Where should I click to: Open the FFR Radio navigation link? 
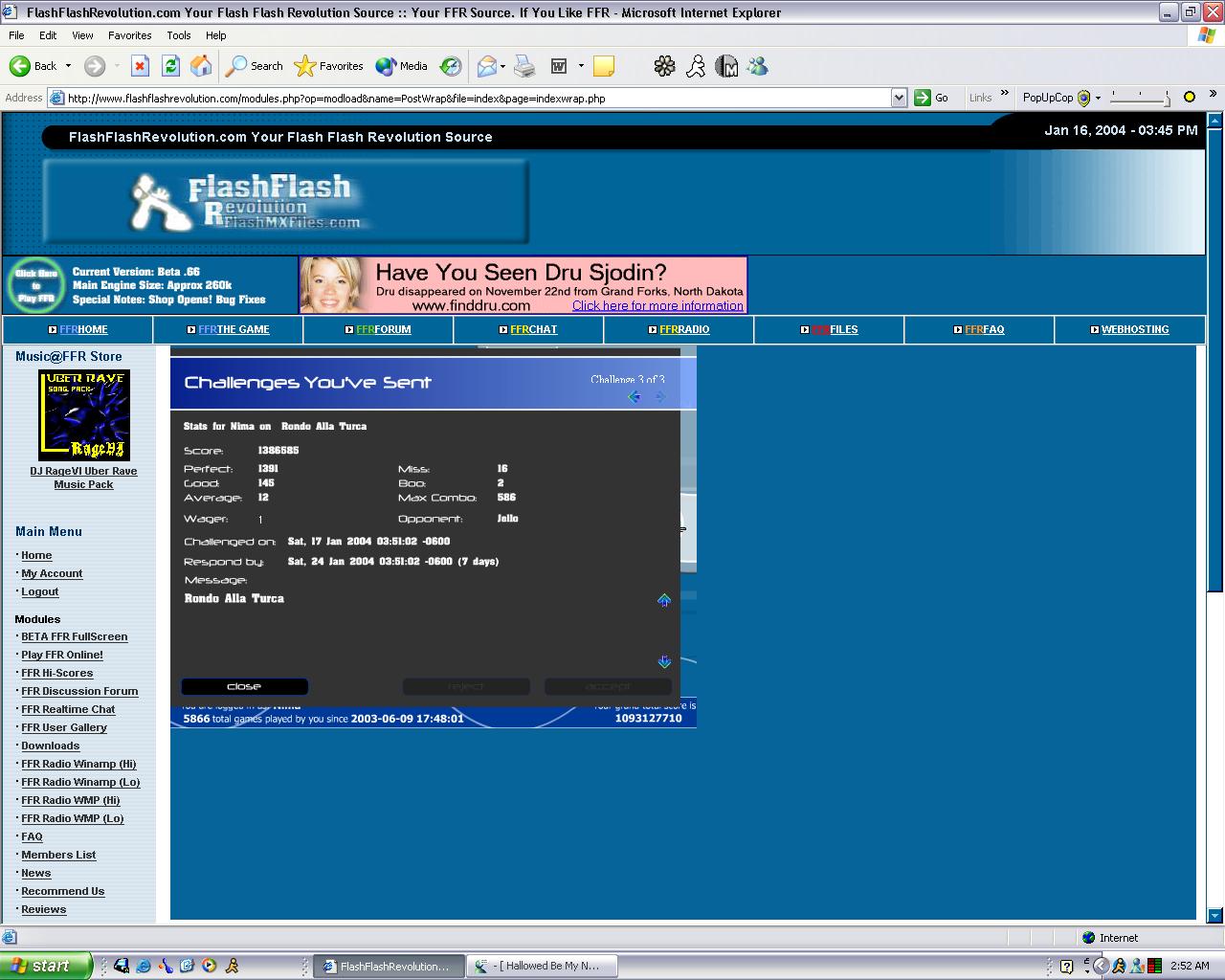(x=684, y=329)
